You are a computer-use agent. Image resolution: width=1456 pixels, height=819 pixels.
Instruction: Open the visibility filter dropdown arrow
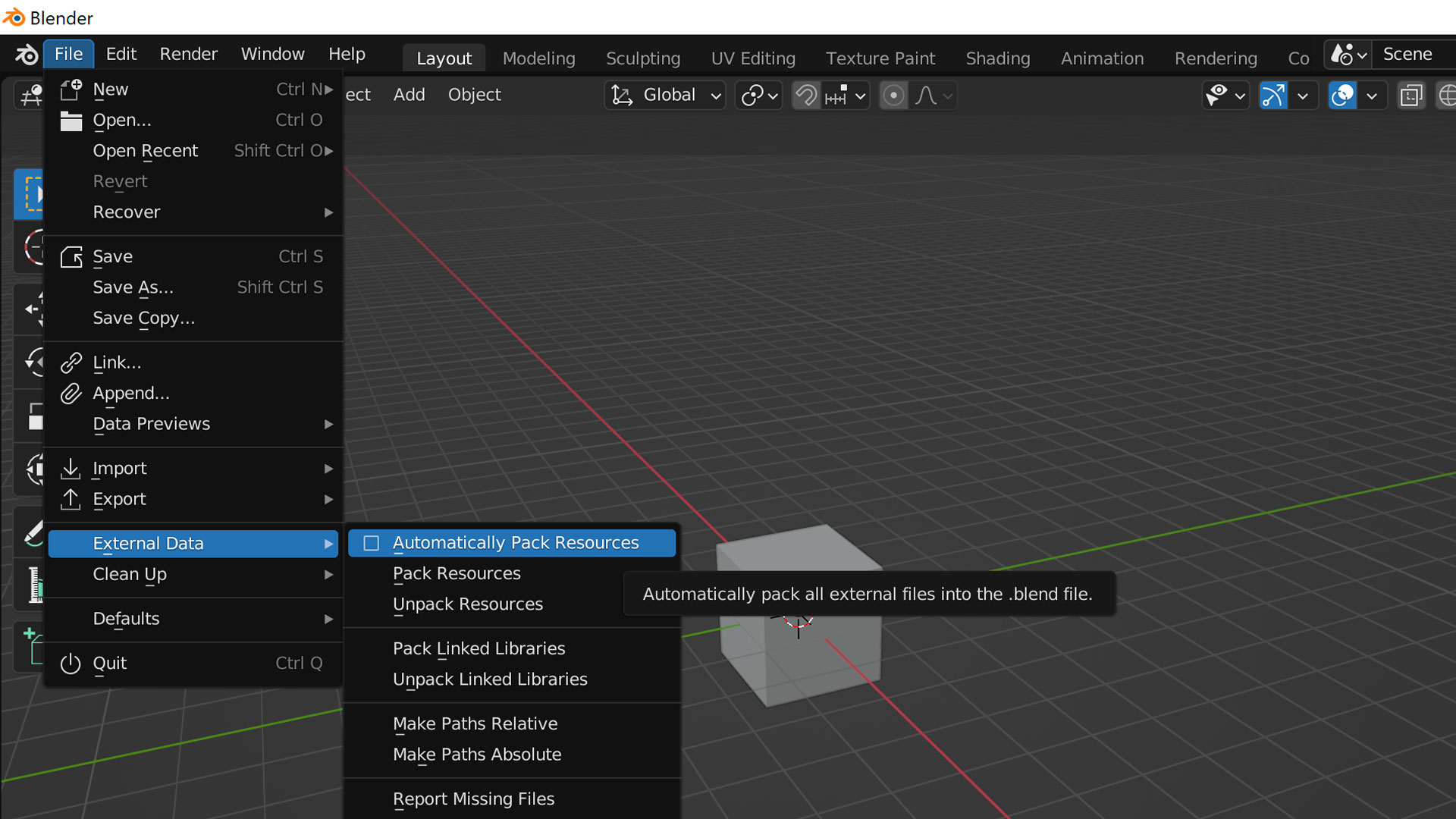[x=1240, y=96]
